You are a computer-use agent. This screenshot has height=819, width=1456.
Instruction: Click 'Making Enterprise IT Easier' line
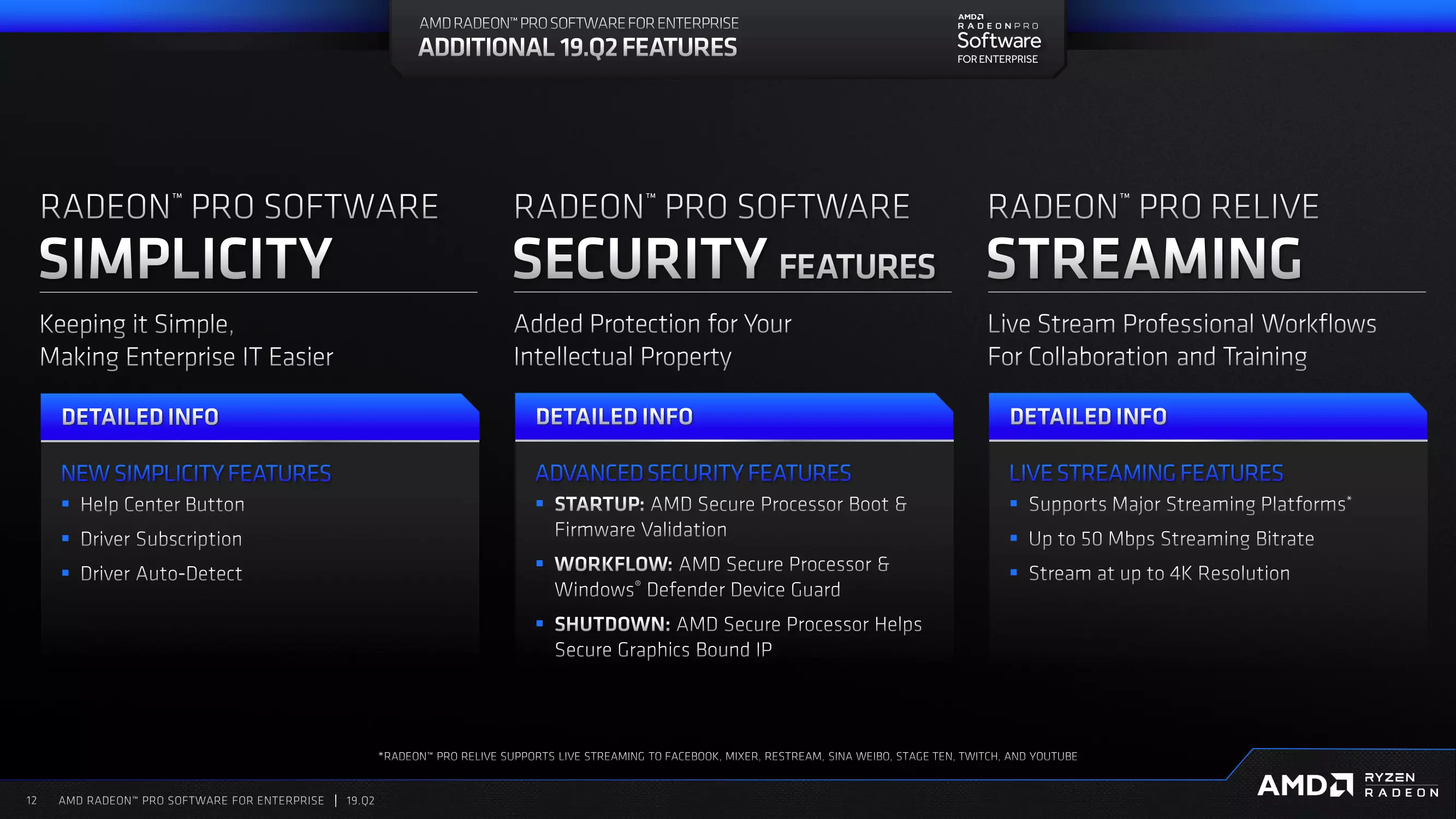[187, 357]
